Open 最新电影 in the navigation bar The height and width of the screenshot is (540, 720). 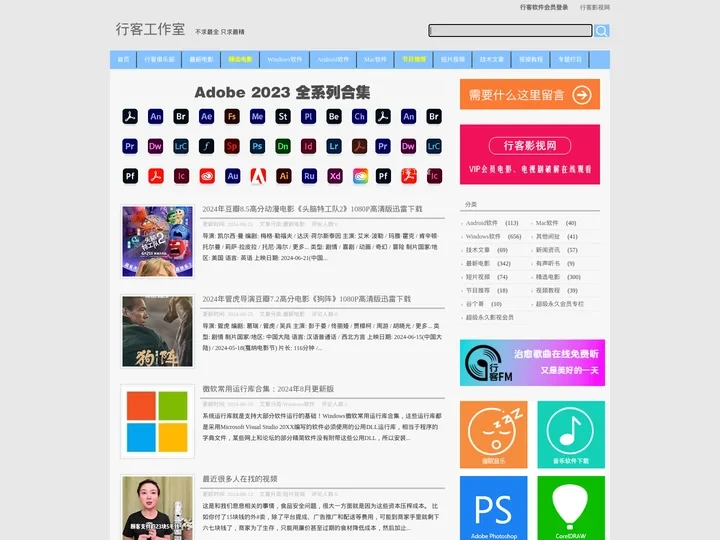click(201, 60)
